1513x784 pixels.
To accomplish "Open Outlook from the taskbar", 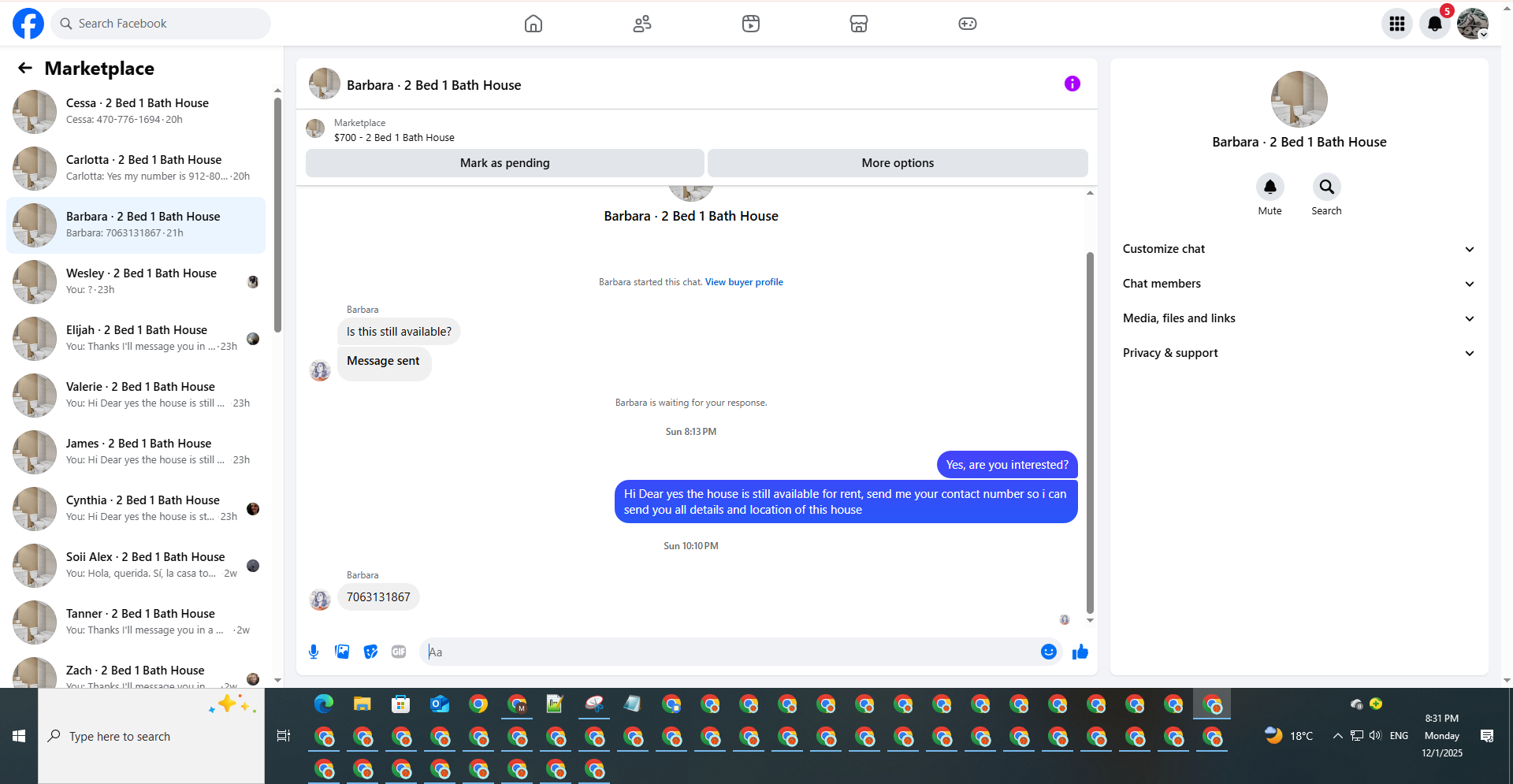I will click(440, 704).
